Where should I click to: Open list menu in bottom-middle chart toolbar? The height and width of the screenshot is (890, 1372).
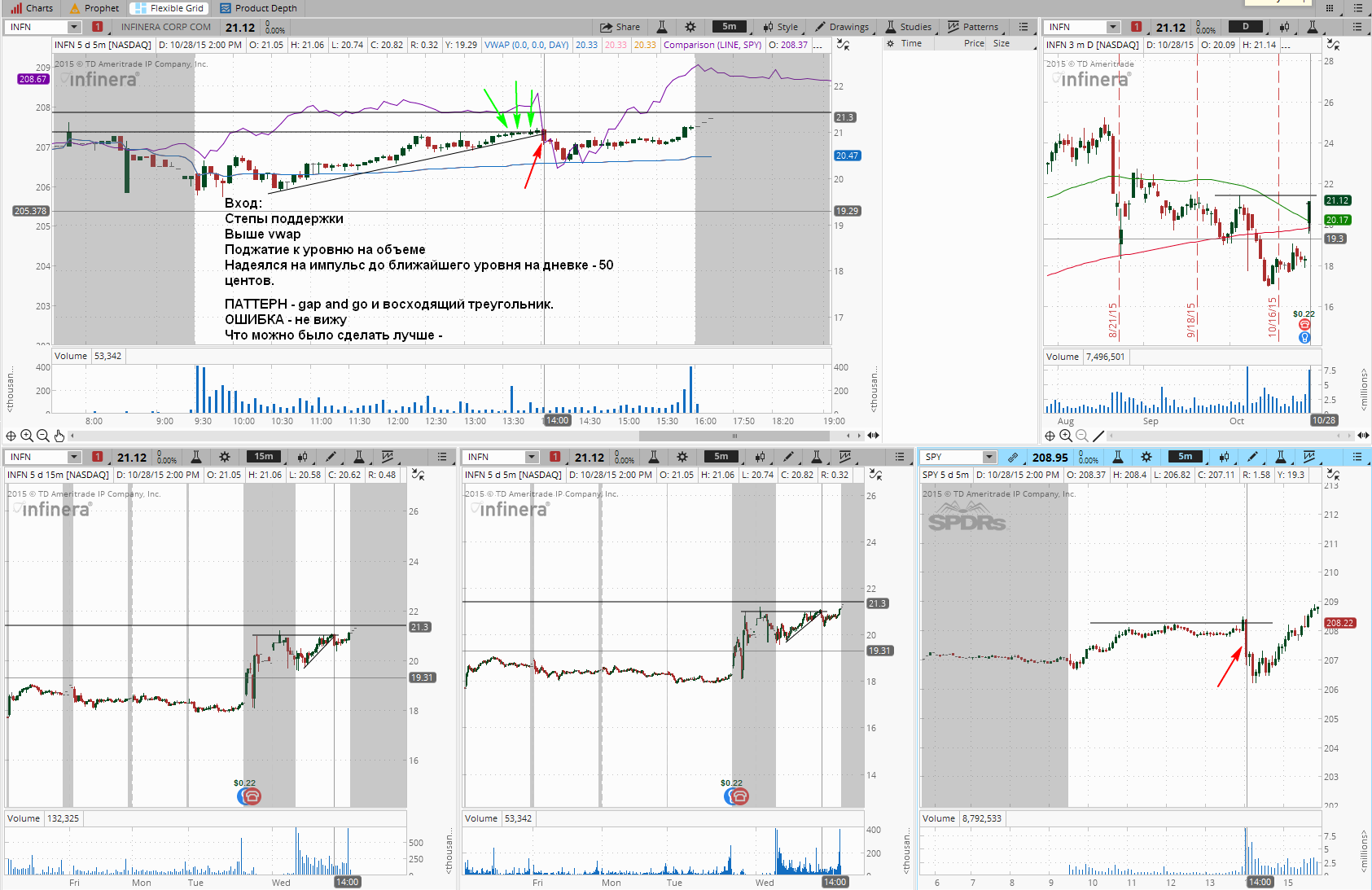tap(900, 457)
